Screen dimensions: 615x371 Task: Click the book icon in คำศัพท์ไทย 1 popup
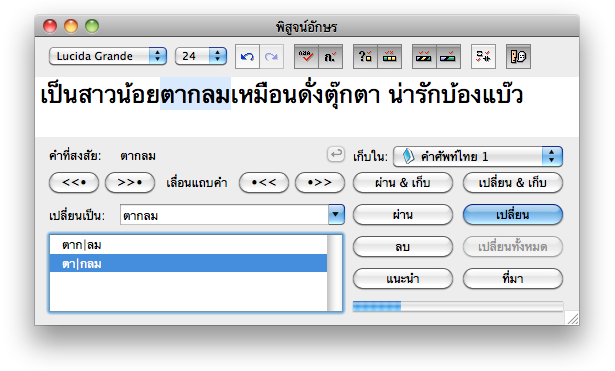(x=408, y=156)
